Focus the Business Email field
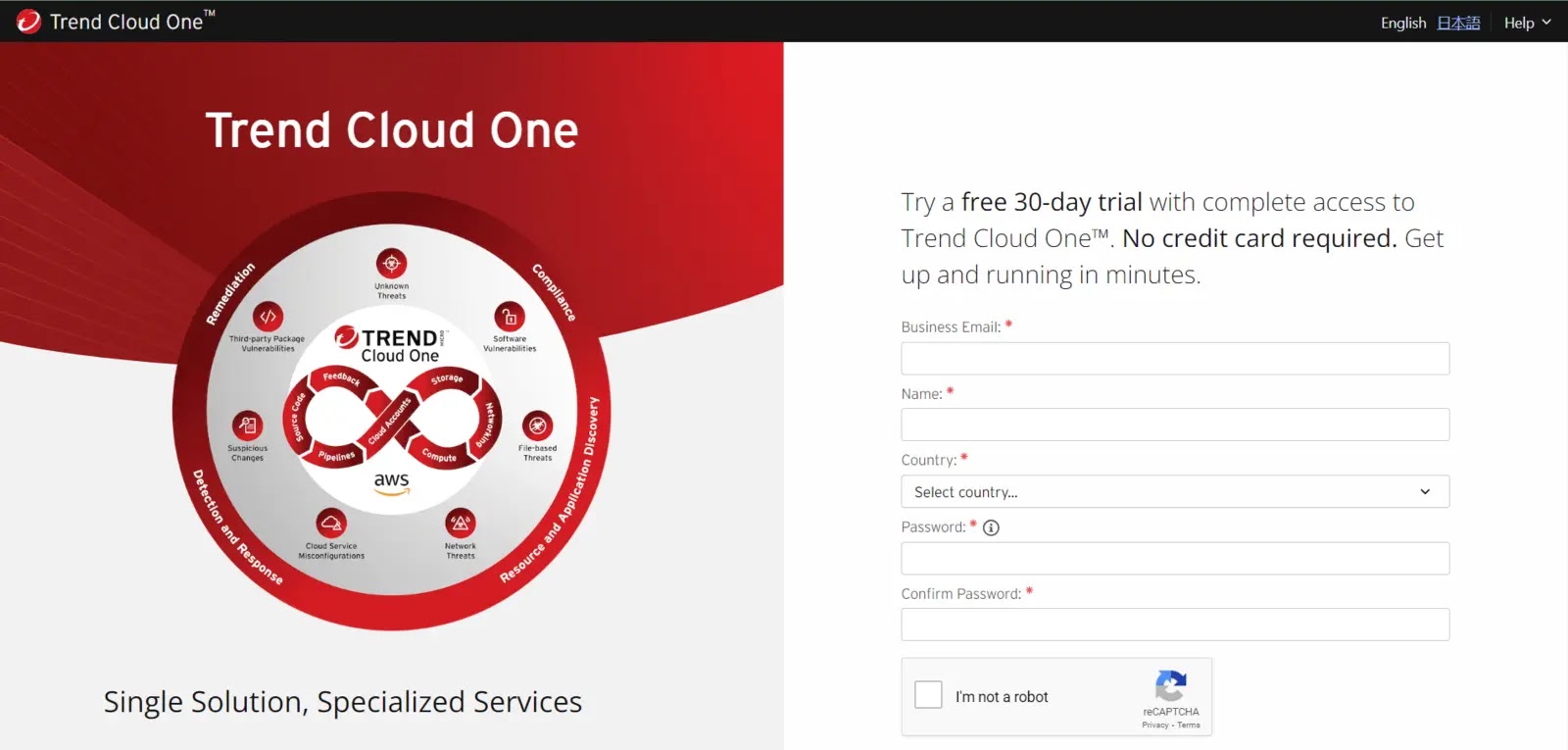Screen dimensions: 1568x750 pyautogui.click(x=1174, y=359)
